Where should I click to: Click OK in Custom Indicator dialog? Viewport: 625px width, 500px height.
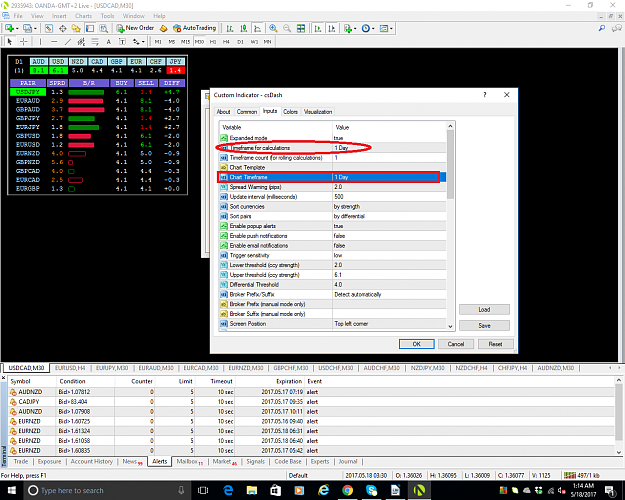pyautogui.click(x=417, y=344)
